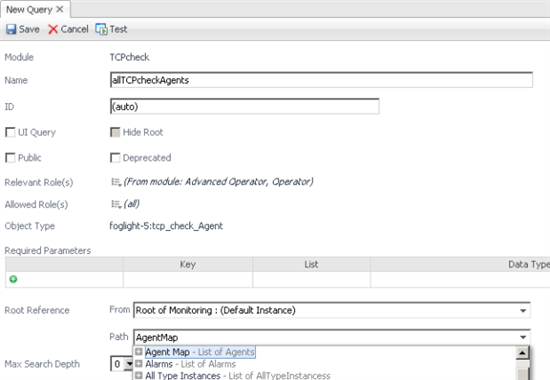This screenshot has height=380, width=550.
Task: Open the Relevant Role(s) list editor icon
Action: click(x=116, y=182)
